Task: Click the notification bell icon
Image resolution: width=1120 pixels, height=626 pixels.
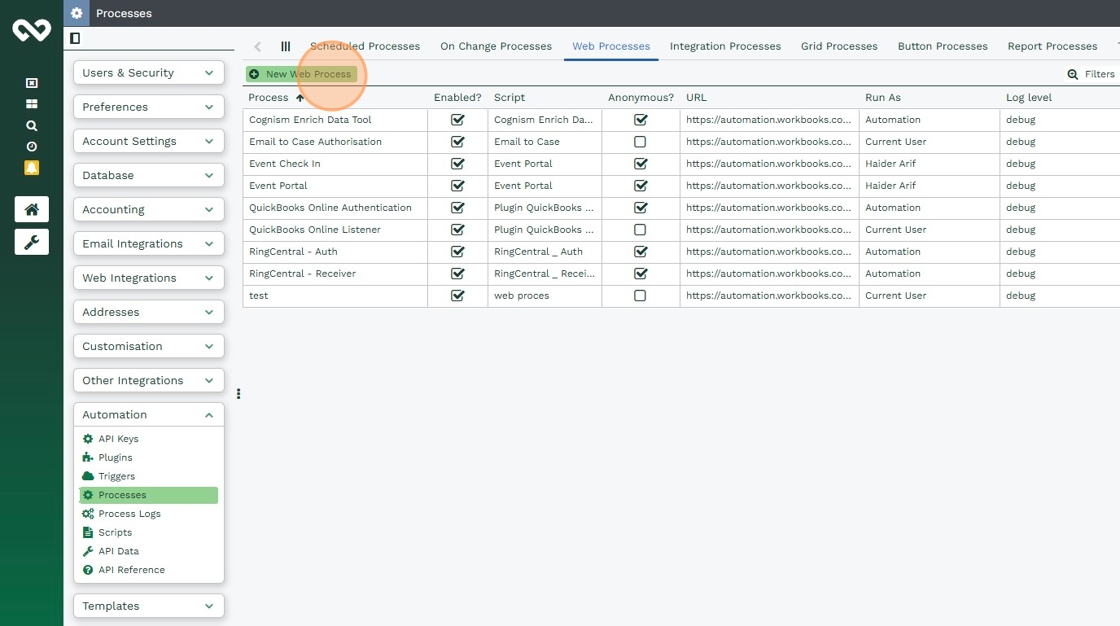Action: pyautogui.click(x=31, y=168)
